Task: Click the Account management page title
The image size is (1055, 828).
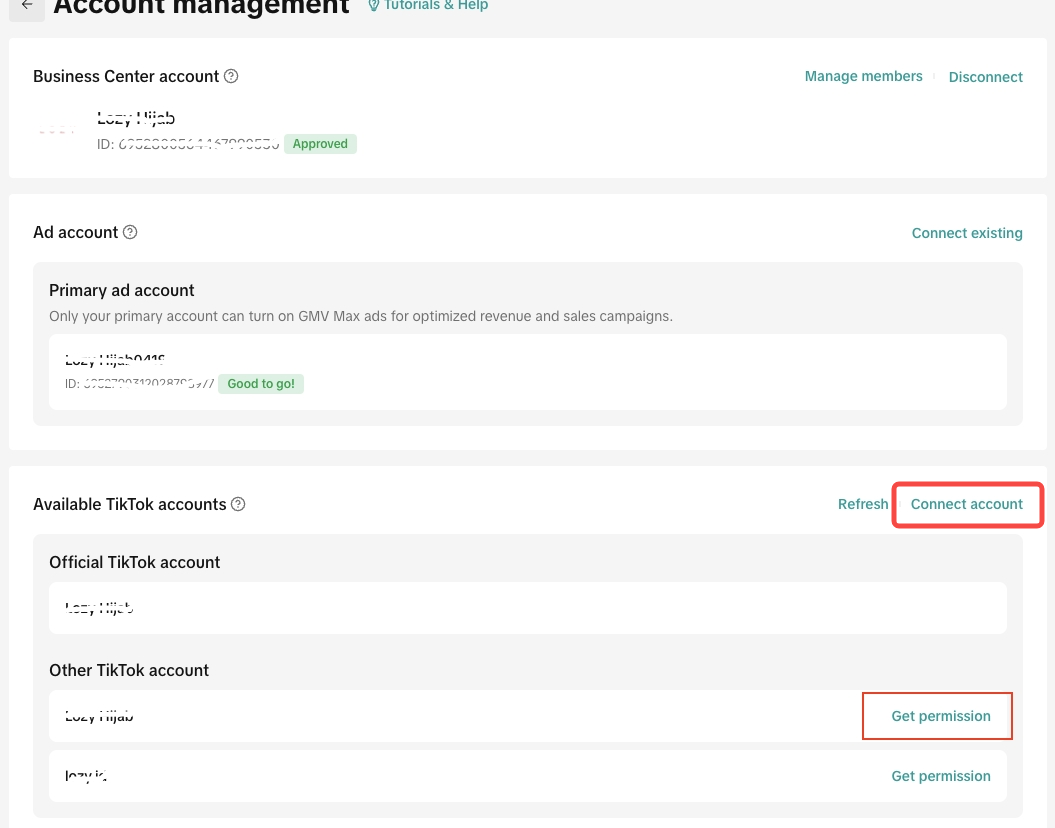Action: [201, 8]
